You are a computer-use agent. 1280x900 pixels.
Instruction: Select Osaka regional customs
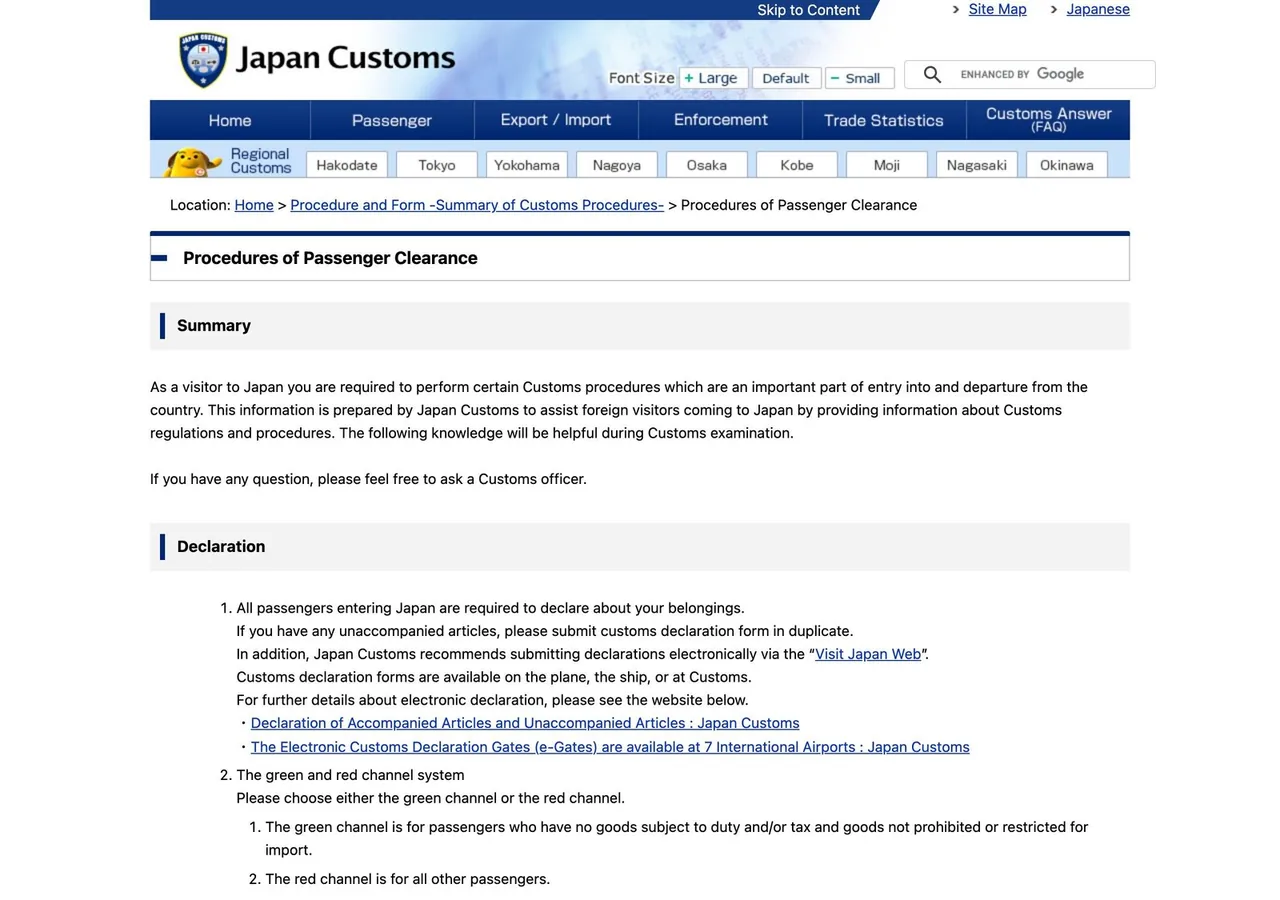707,165
